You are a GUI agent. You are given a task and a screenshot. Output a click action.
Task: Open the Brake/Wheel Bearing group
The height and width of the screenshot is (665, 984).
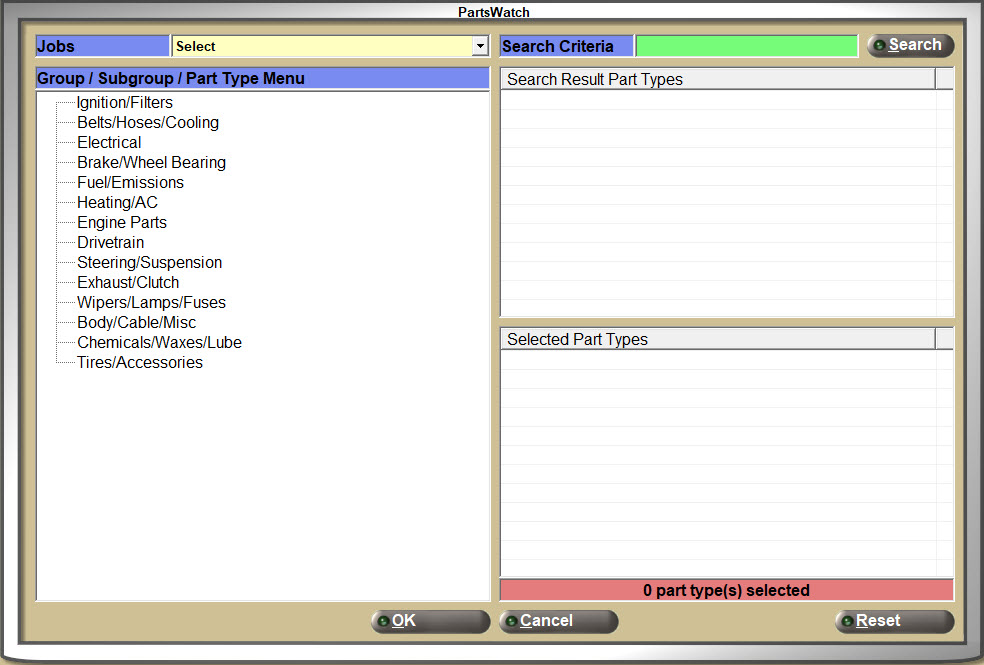pos(151,163)
